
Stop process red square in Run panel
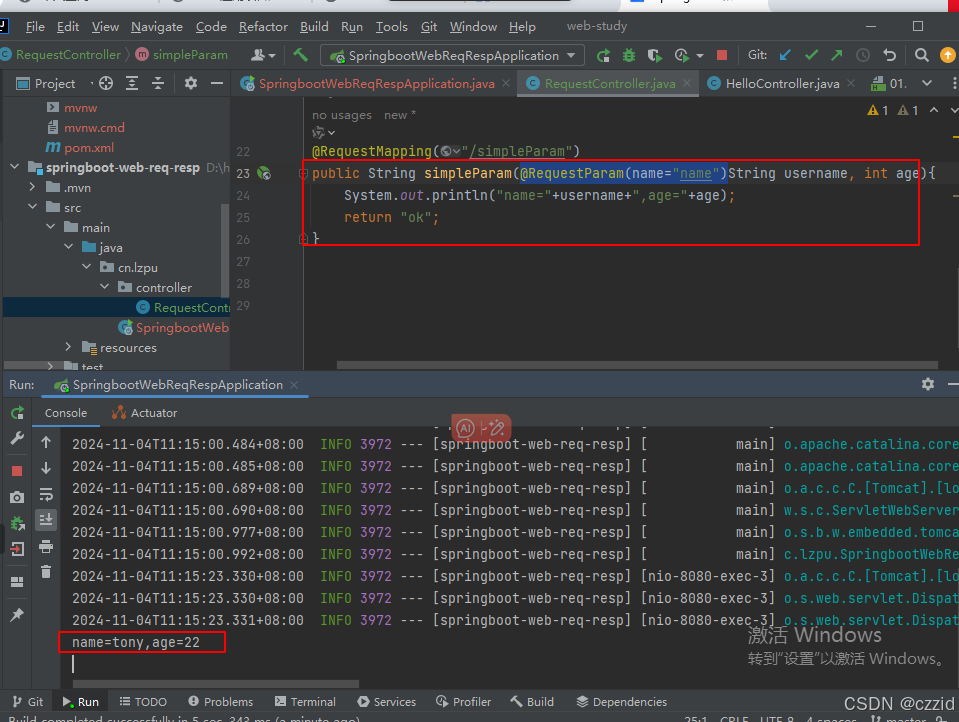(x=17, y=471)
